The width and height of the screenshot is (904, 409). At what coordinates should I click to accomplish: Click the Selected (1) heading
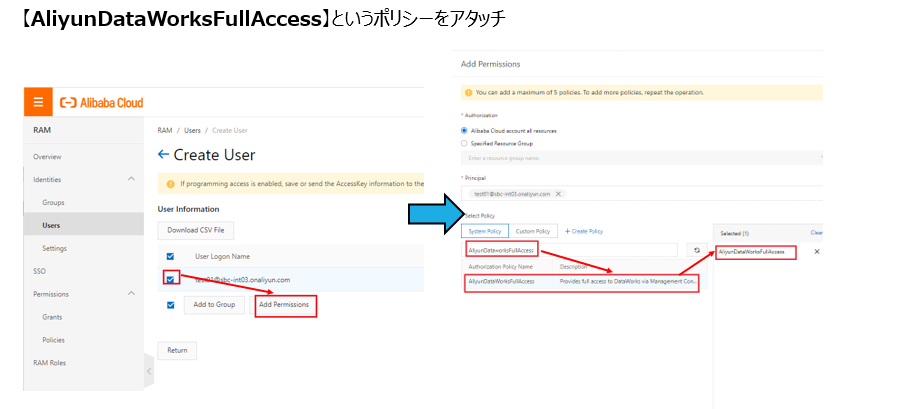coord(734,233)
